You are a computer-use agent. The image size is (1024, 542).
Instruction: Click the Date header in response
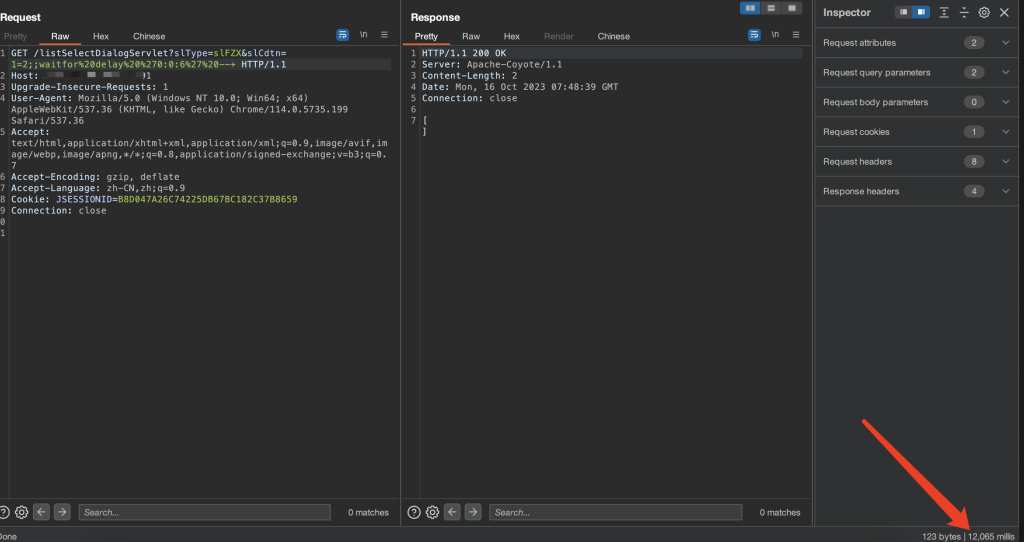[520, 87]
